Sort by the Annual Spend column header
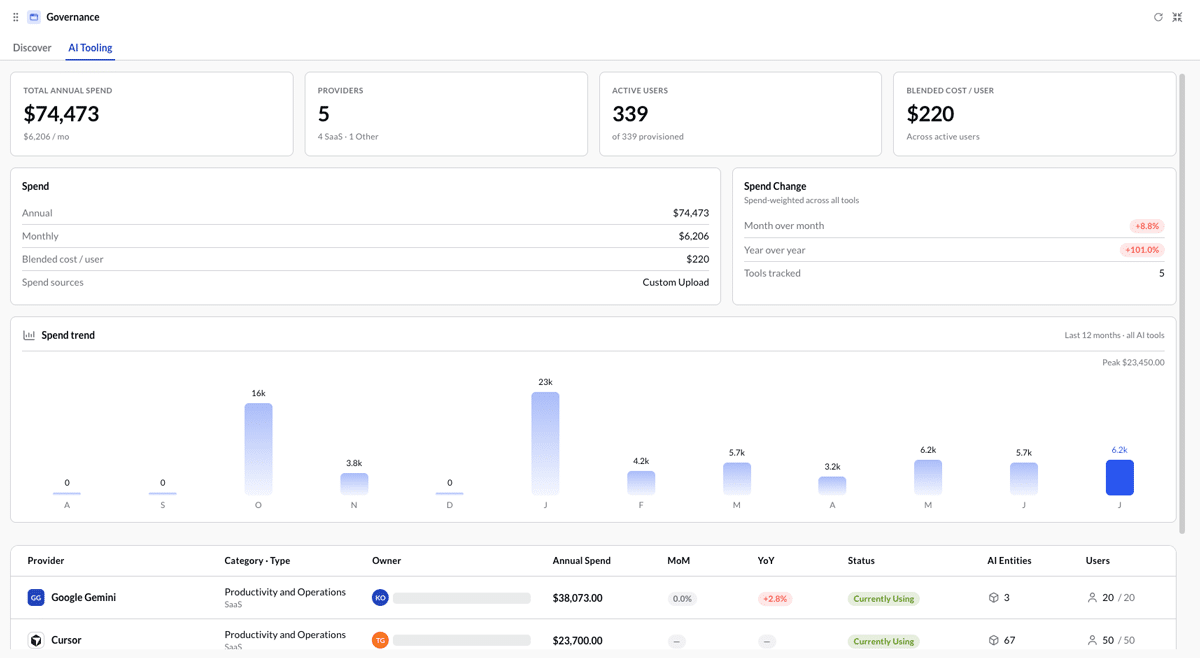 point(581,561)
